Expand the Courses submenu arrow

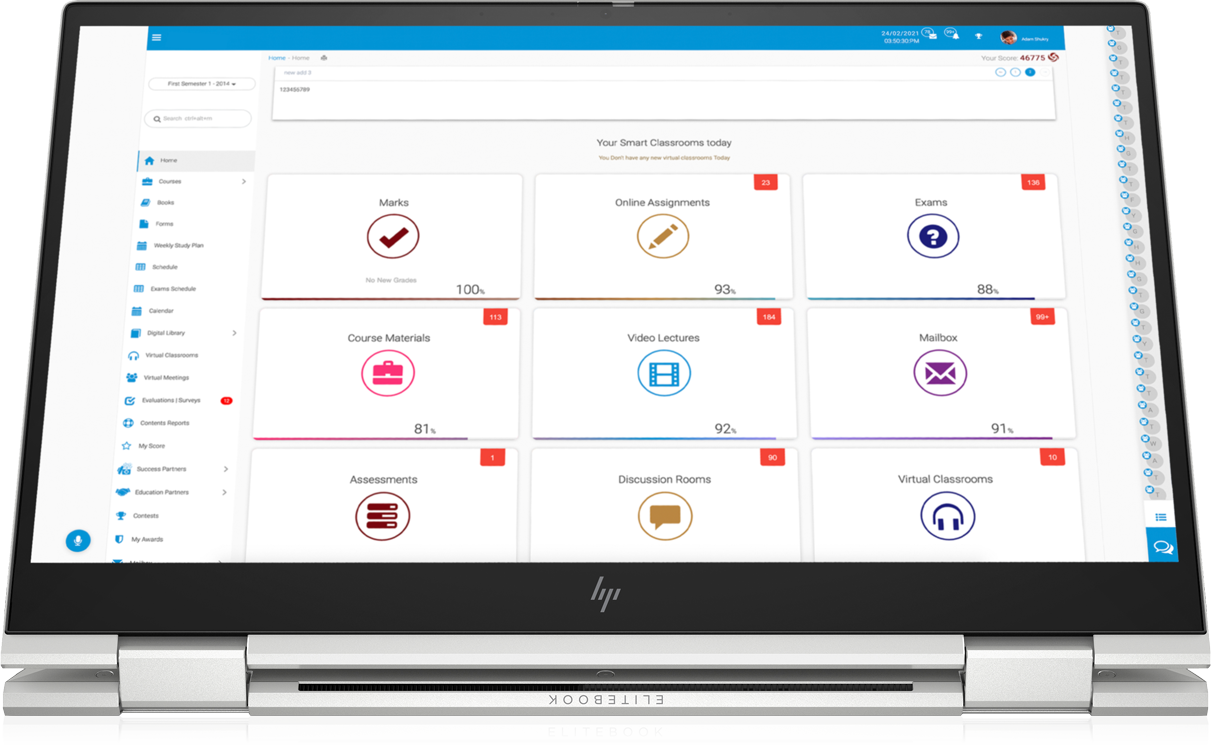tap(244, 181)
